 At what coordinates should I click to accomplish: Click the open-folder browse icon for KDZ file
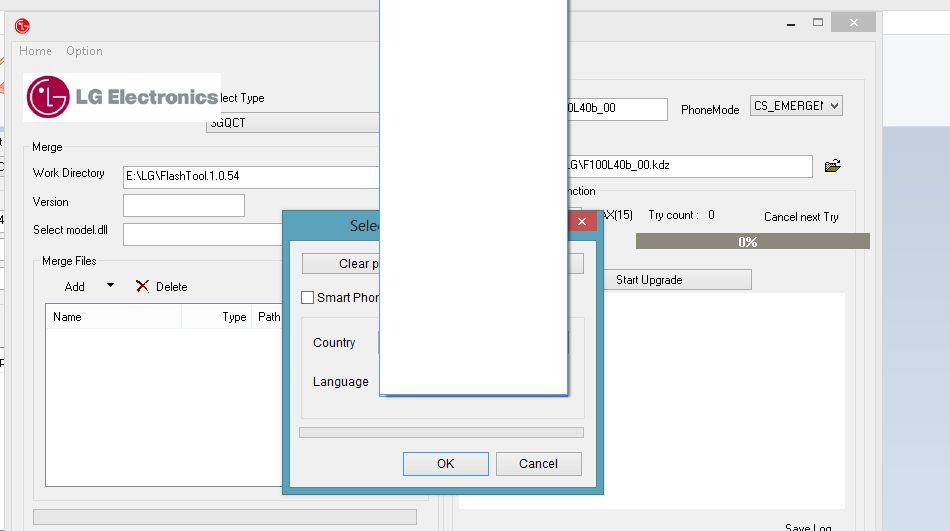(x=833, y=165)
